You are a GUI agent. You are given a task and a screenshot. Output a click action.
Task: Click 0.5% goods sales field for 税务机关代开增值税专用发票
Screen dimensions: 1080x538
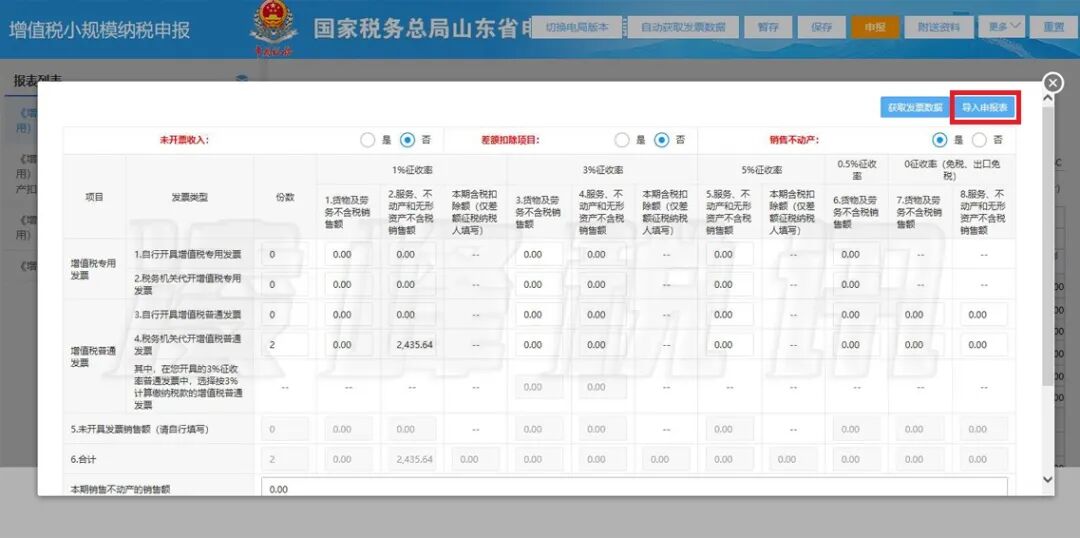point(856,284)
